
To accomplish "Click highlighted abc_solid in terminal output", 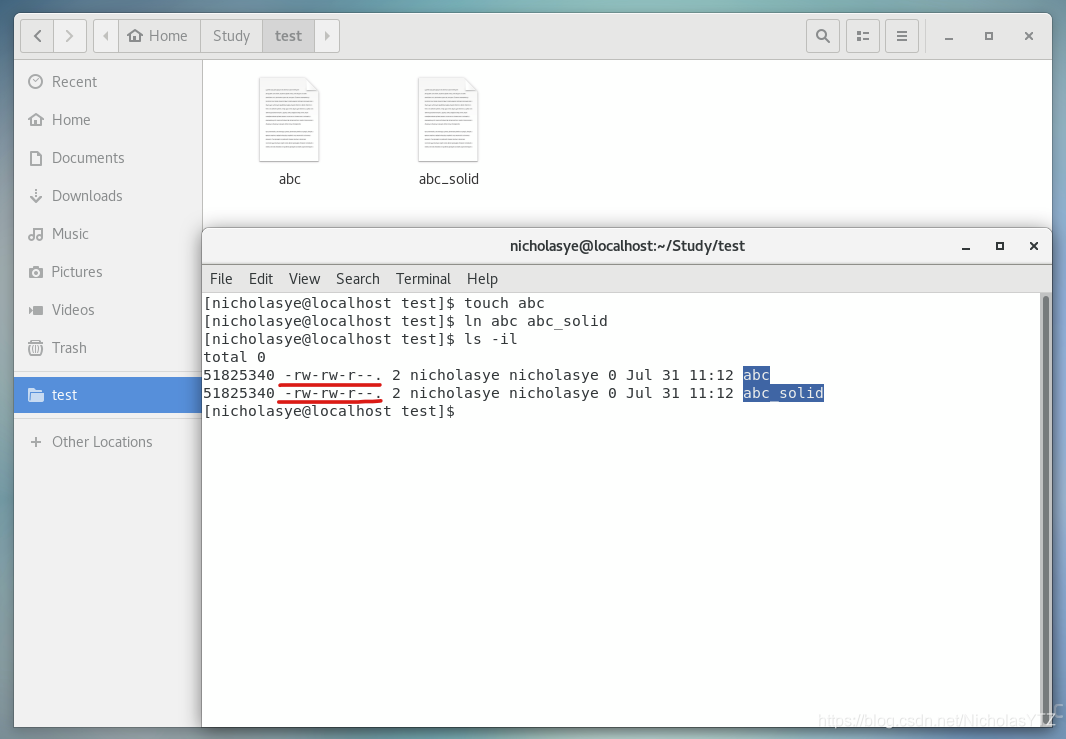I will pos(783,393).
